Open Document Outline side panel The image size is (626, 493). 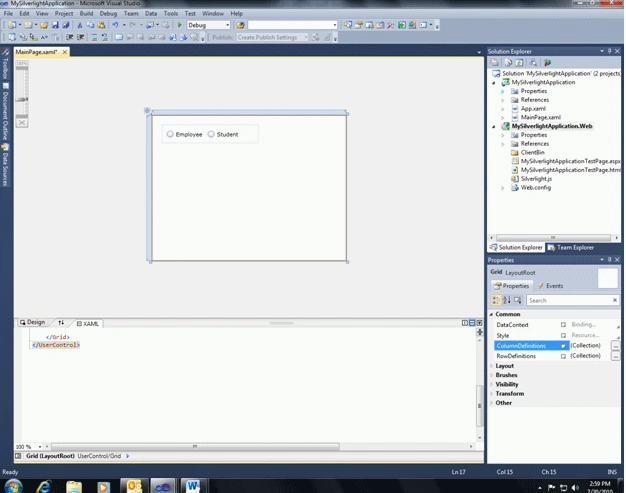click(5, 112)
